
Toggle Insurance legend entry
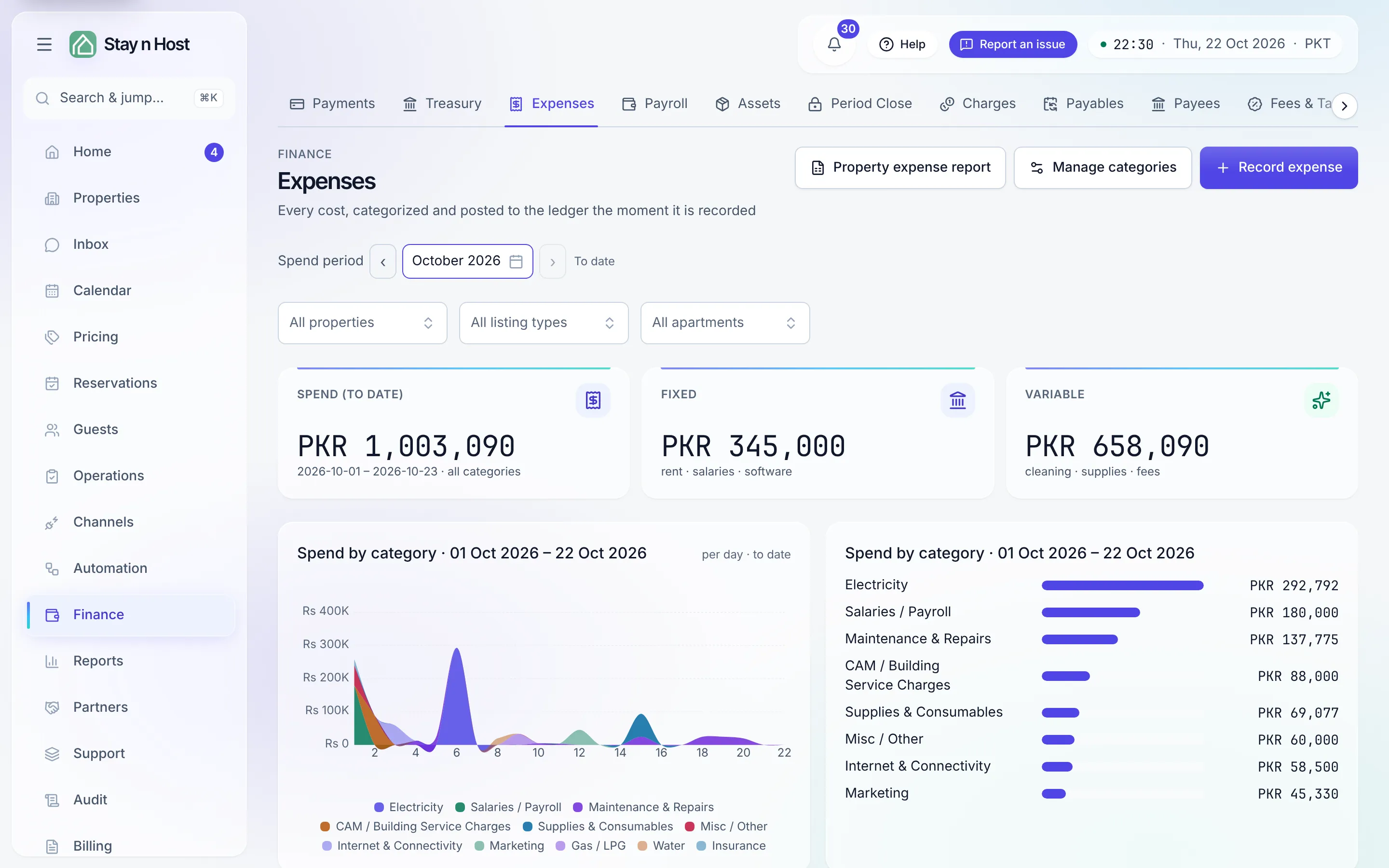731,846
